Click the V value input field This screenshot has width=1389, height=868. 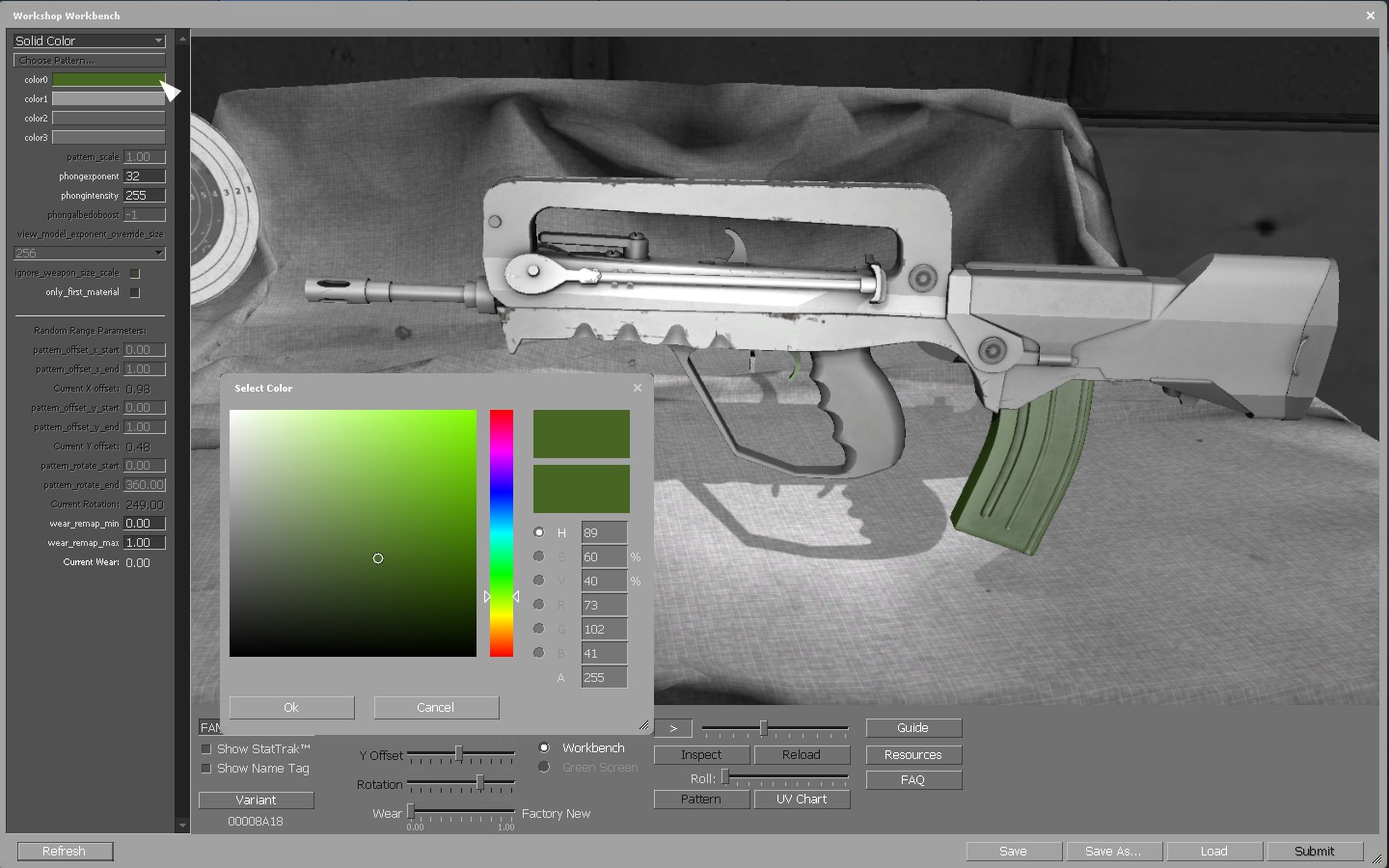coord(605,581)
